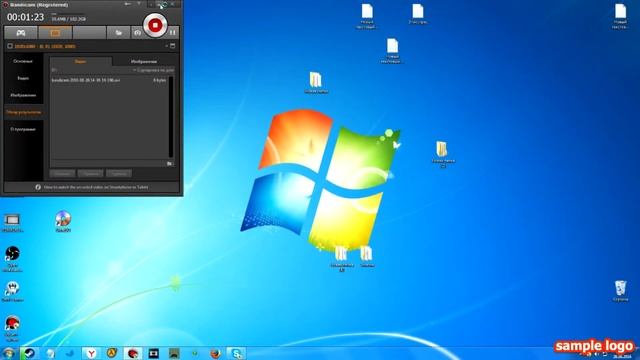Image resolution: width=640 pixels, height=360 pixels.
Task: Open Видео section in Bandicam sidebar
Action: tap(23, 78)
